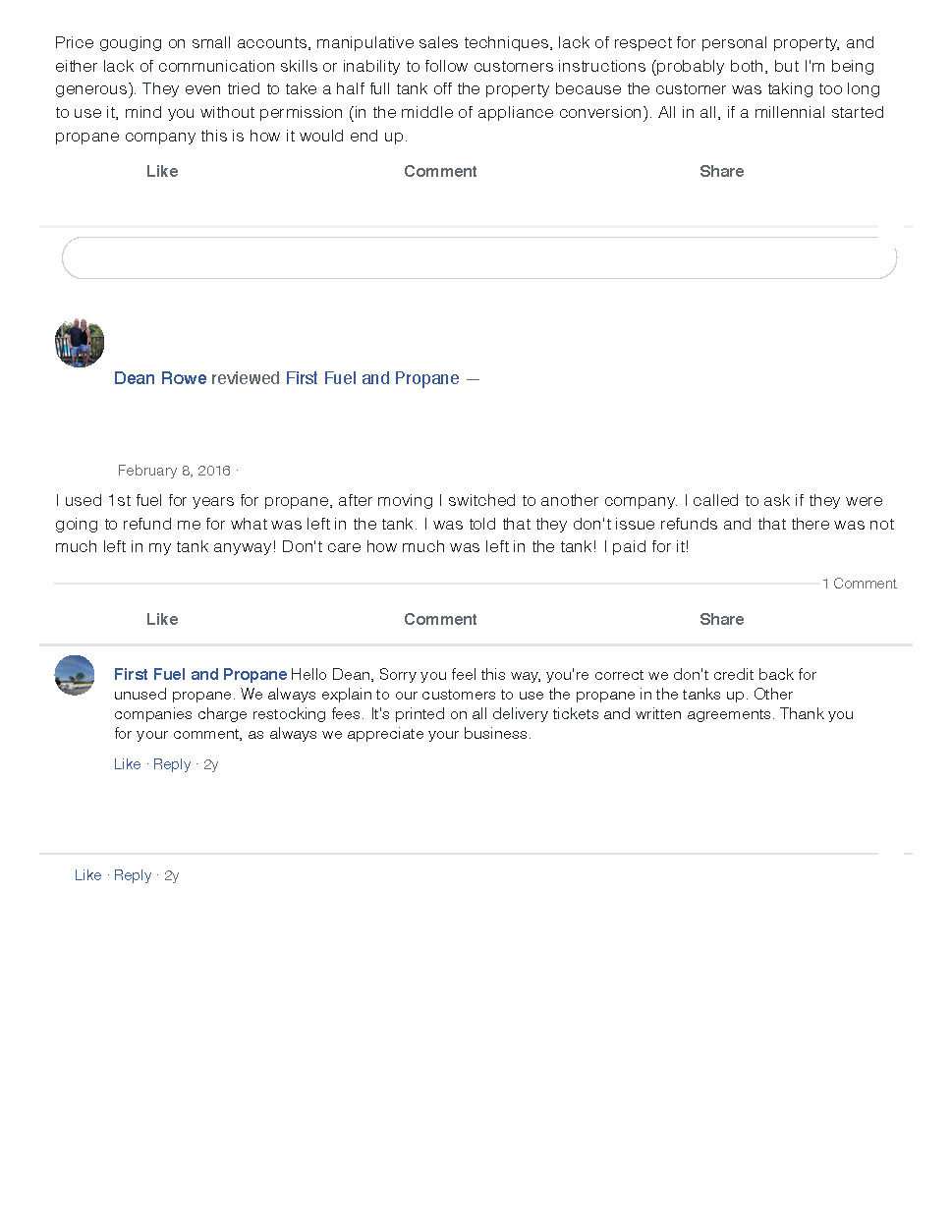Share the price gouging review post
The height and width of the screenshot is (1232, 952).
[x=721, y=171]
